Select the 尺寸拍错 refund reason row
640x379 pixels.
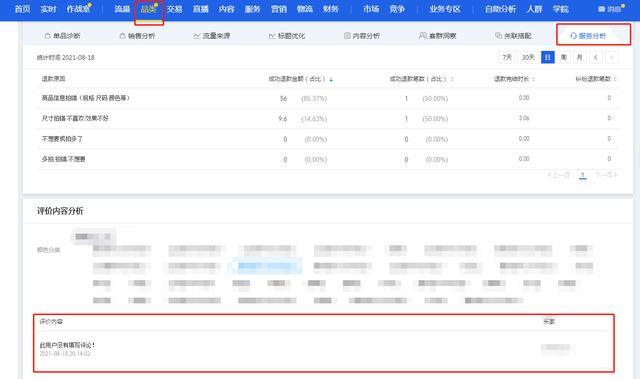point(328,119)
